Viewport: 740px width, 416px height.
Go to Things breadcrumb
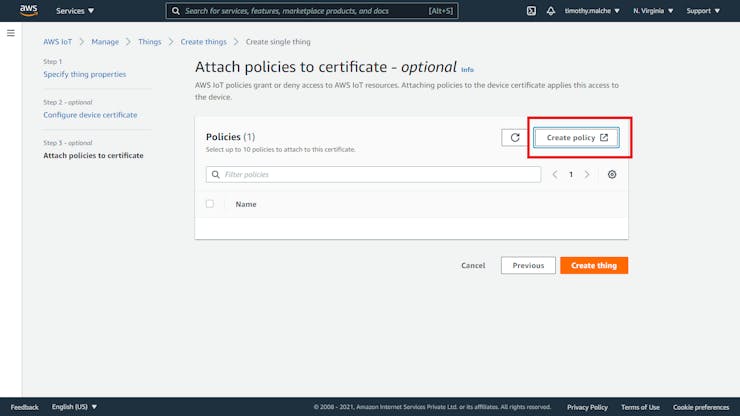(x=150, y=42)
